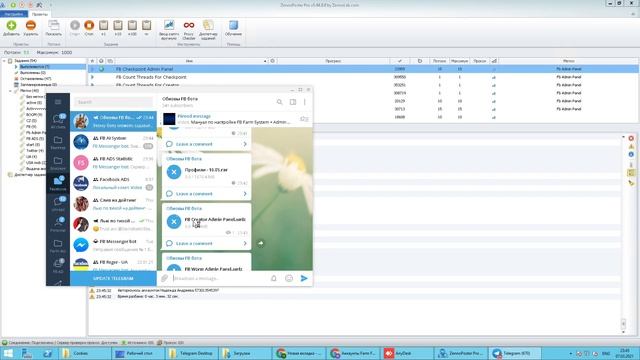This screenshot has height=360, width=640.
Task: Click the Показать threads icon in ribbon
Action: 53,25
